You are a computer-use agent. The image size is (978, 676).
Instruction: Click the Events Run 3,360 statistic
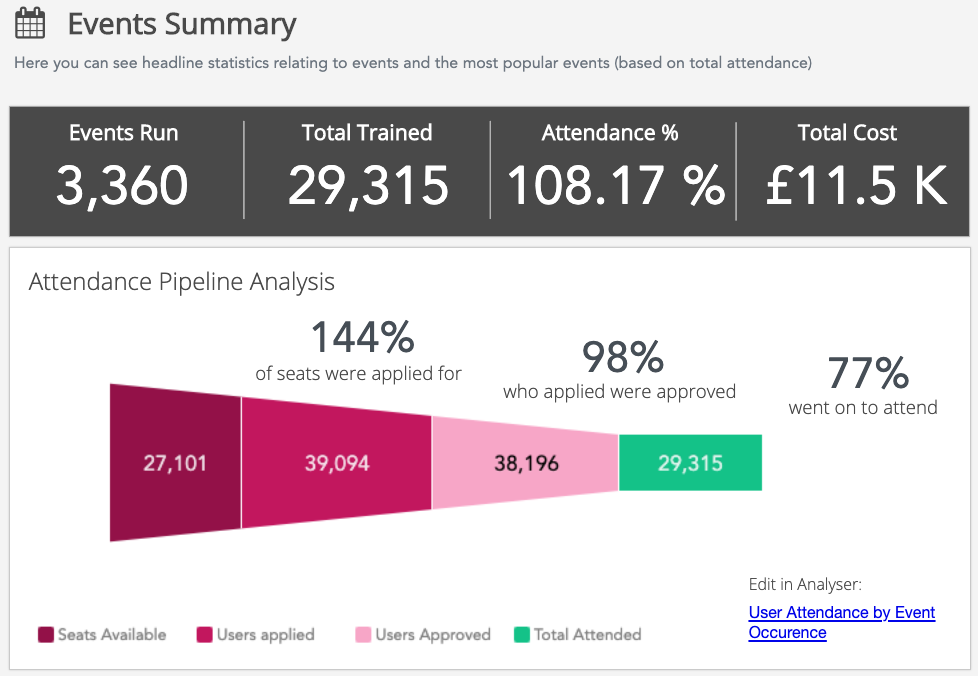click(x=123, y=185)
